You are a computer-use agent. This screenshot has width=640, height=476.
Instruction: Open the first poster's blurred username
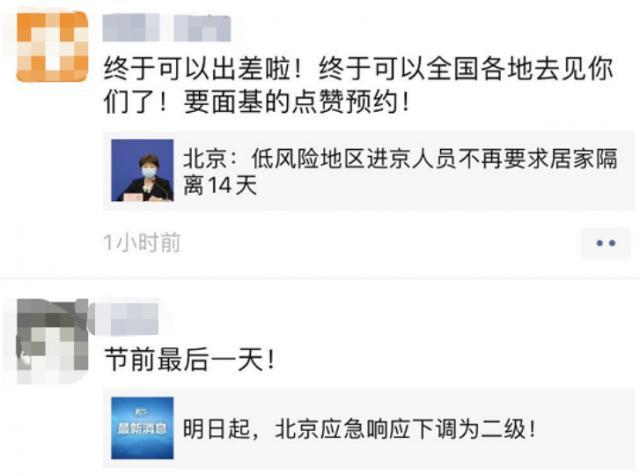click(167, 28)
